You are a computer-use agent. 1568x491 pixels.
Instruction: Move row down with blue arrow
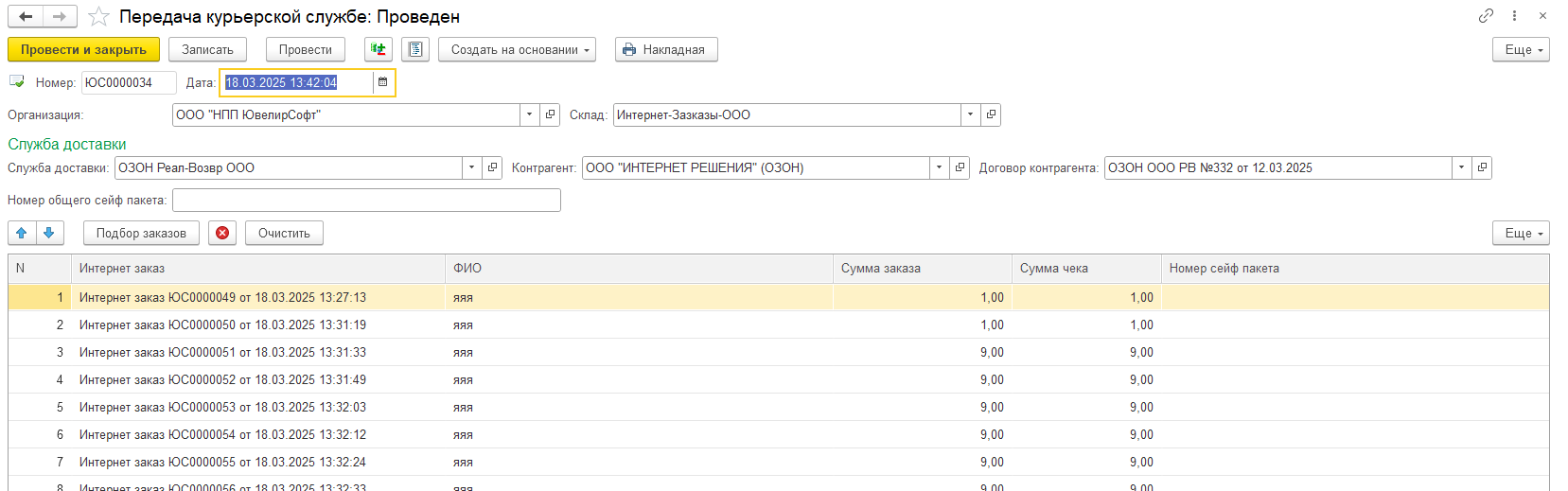click(49, 233)
